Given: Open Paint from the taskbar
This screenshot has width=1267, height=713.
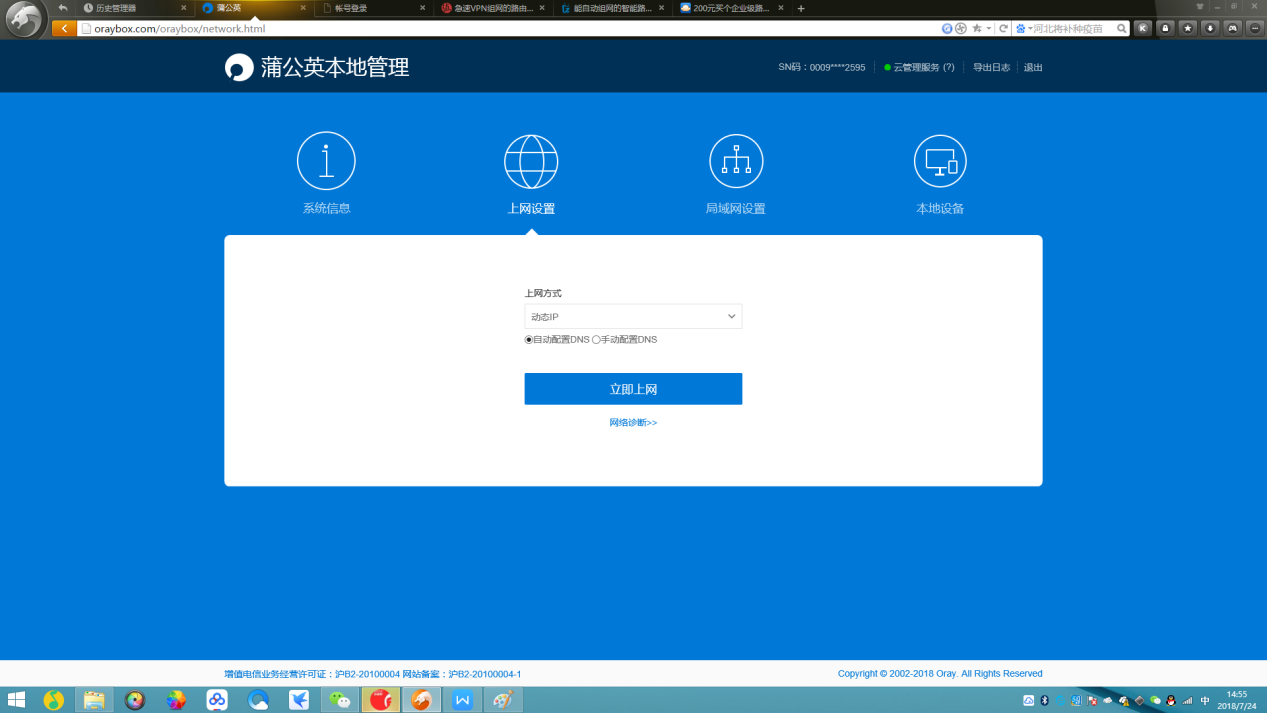Looking at the screenshot, I should click(503, 700).
